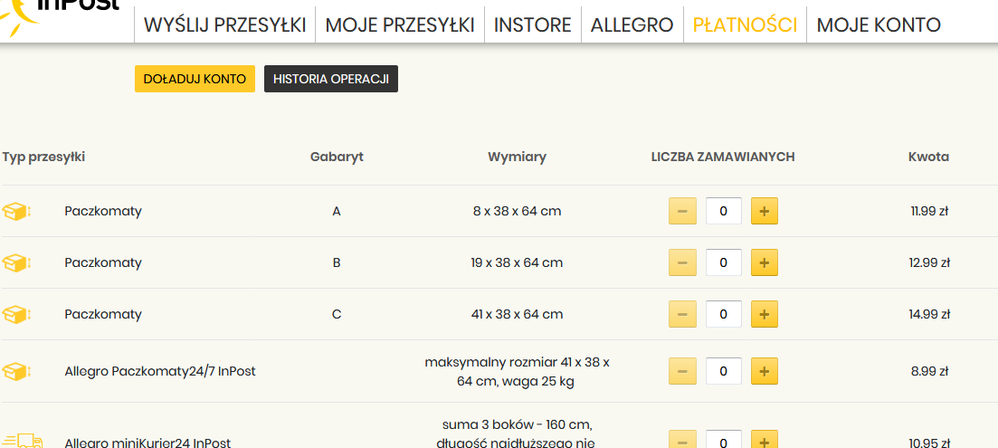Screen dimensions: 998x448
Task: Increase quantity for Paczkomaty gabaryt B
Action: coord(764,262)
